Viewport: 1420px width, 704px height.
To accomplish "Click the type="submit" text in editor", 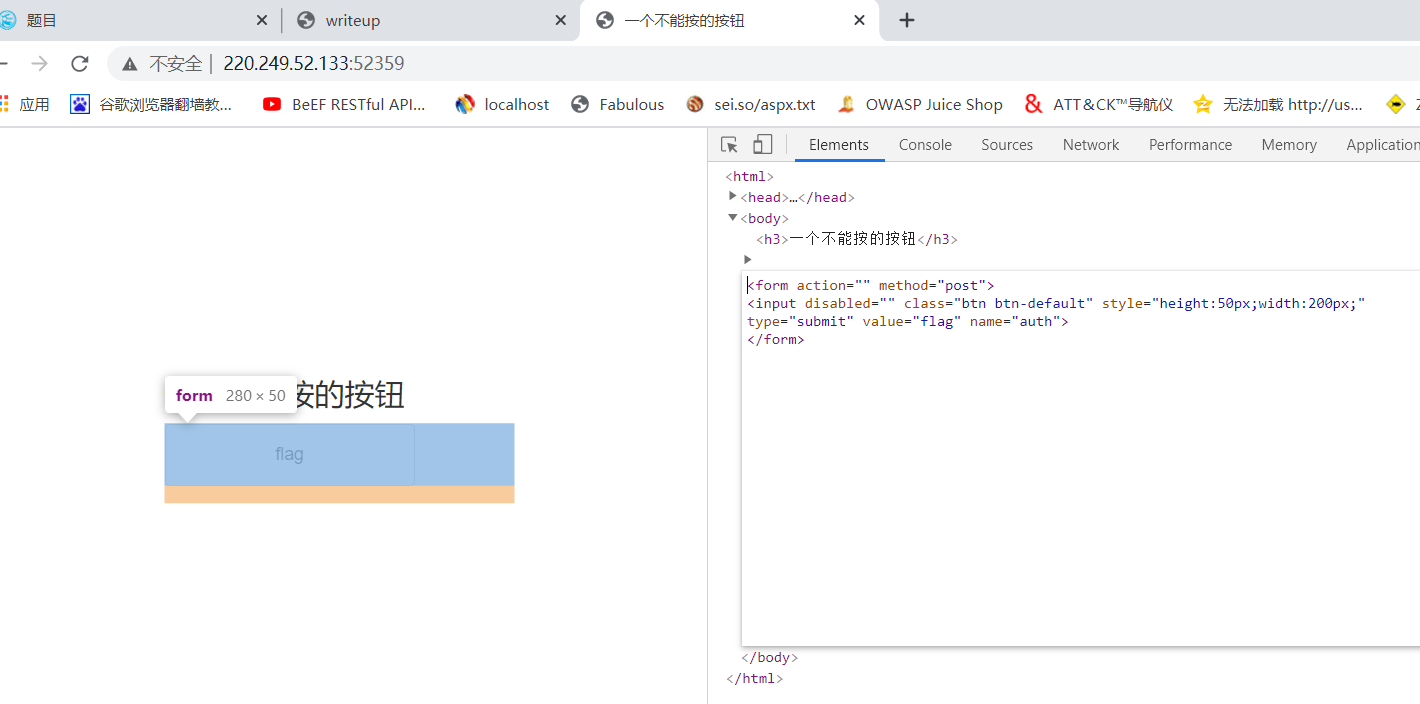I will [800, 321].
